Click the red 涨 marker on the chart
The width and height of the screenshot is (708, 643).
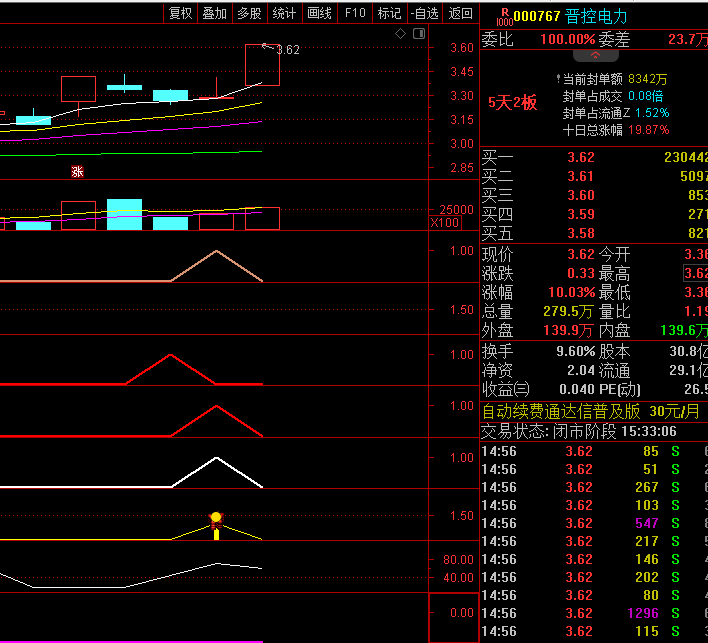[x=77, y=171]
